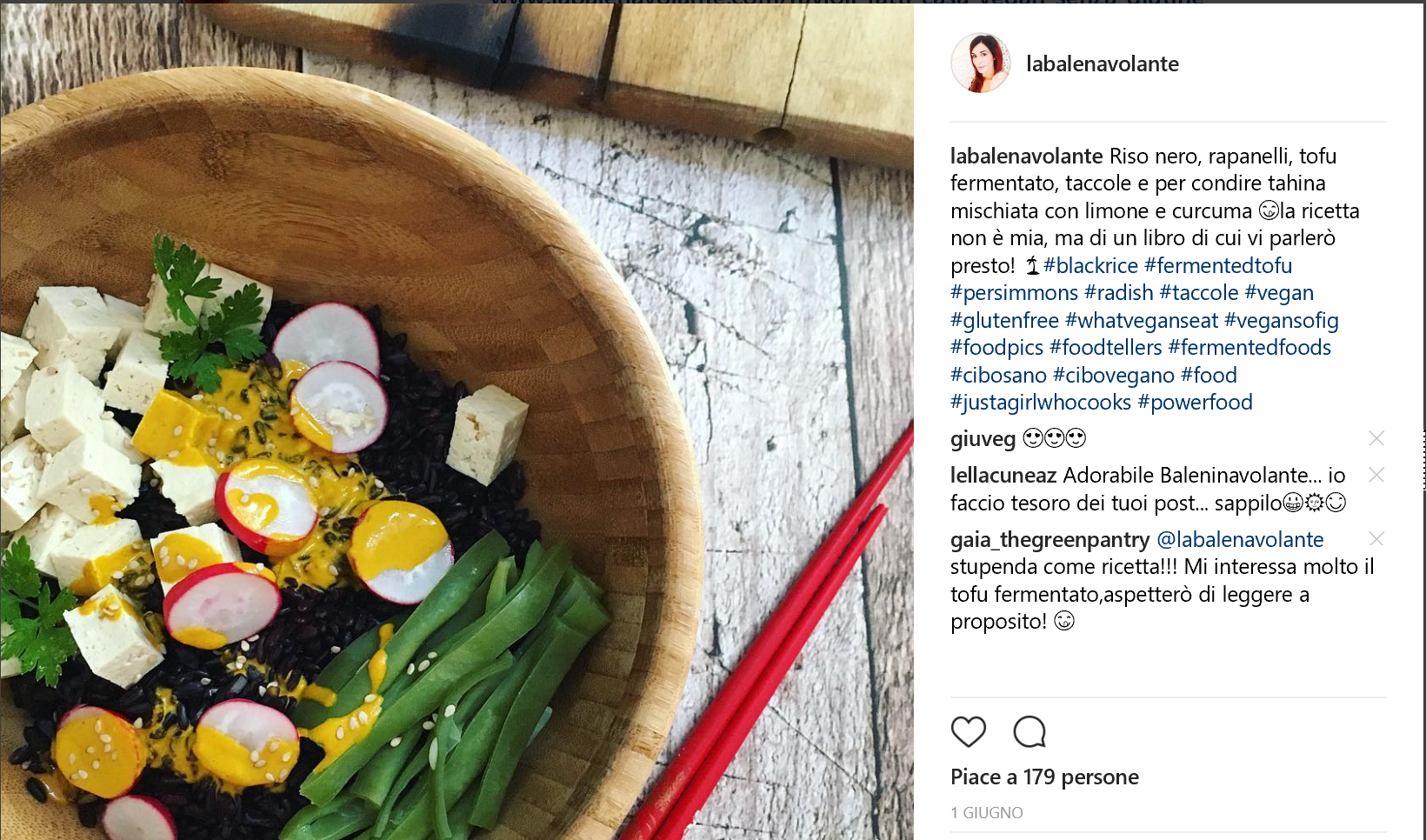Open the #justagirlwhocooks hashtag
Image resolution: width=1426 pixels, height=840 pixels.
(1041, 403)
